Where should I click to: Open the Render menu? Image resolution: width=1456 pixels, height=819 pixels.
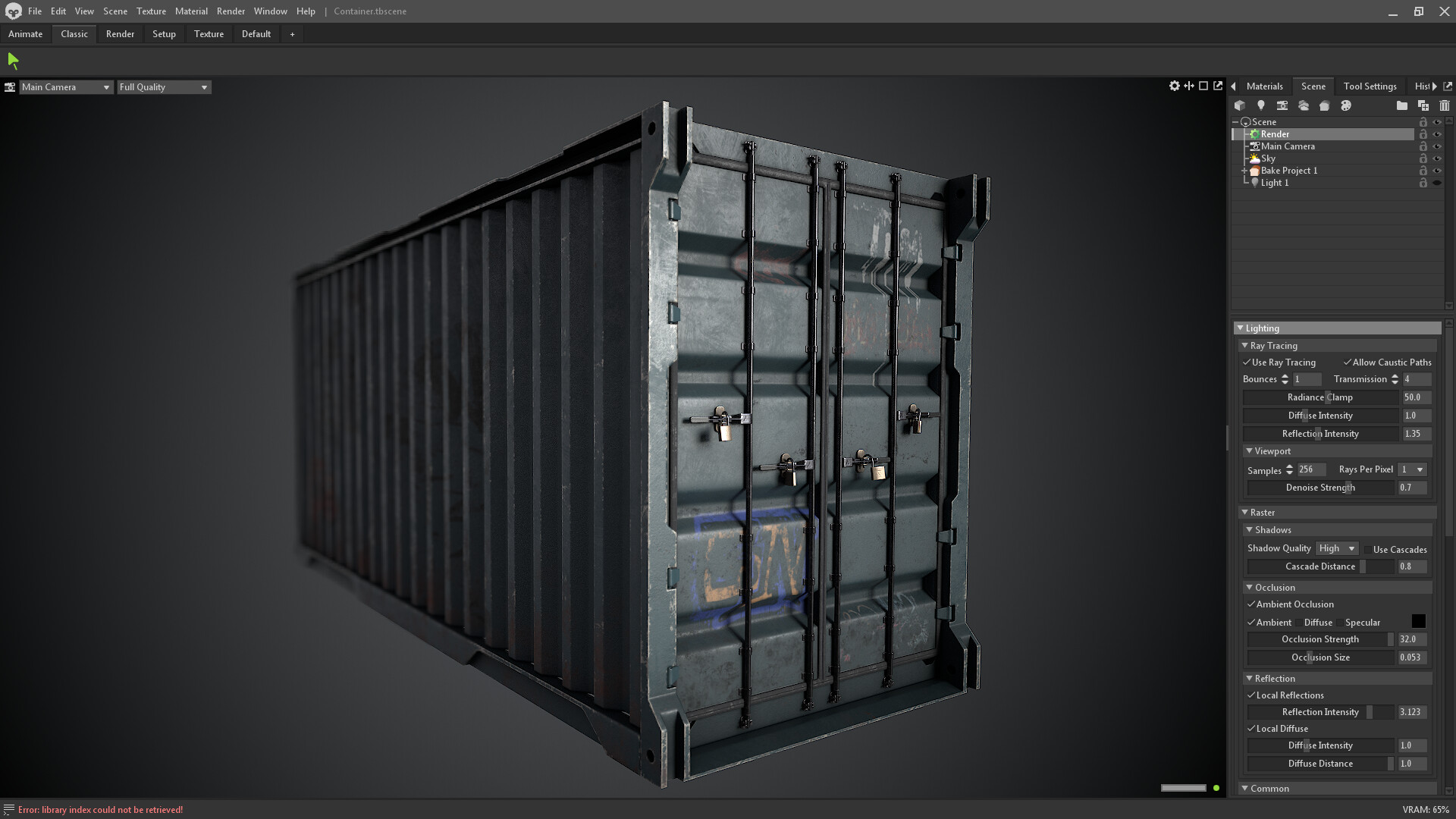point(231,11)
